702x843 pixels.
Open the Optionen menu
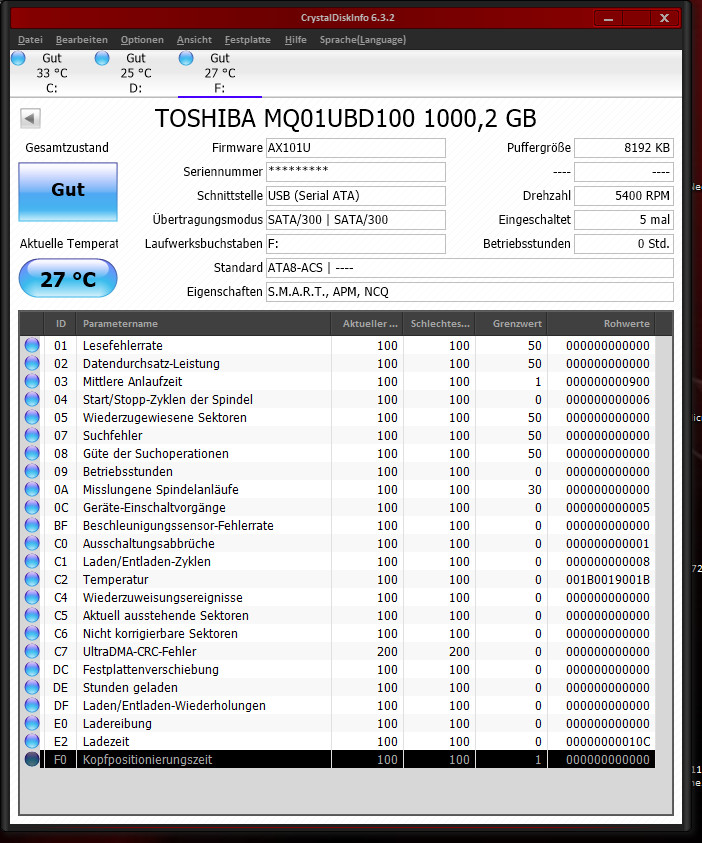[142, 40]
